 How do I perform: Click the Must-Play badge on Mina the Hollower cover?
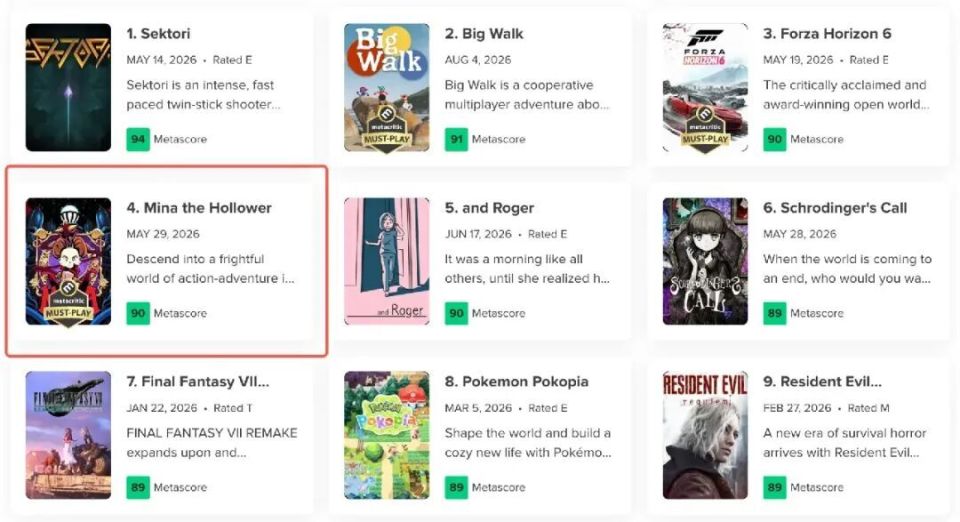tap(68, 303)
